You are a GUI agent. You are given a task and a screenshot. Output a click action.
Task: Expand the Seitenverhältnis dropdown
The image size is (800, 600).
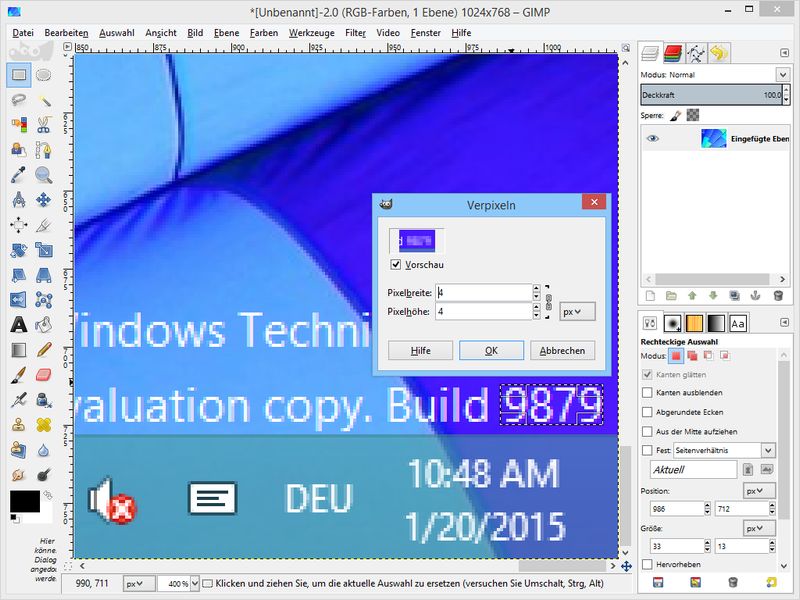(x=768, y=451)
